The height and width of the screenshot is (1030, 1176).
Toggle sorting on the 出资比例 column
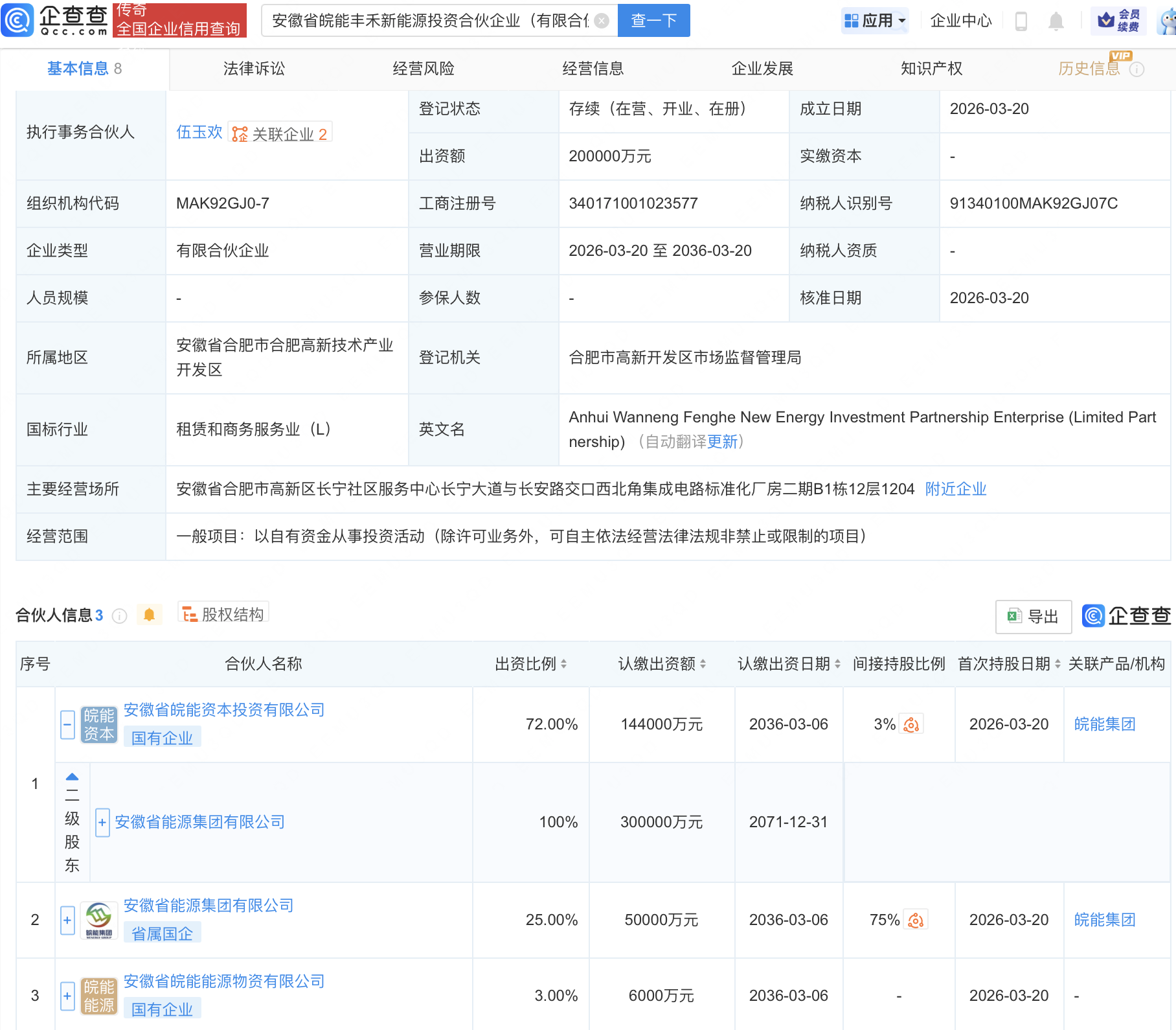(x=565, y=663)
